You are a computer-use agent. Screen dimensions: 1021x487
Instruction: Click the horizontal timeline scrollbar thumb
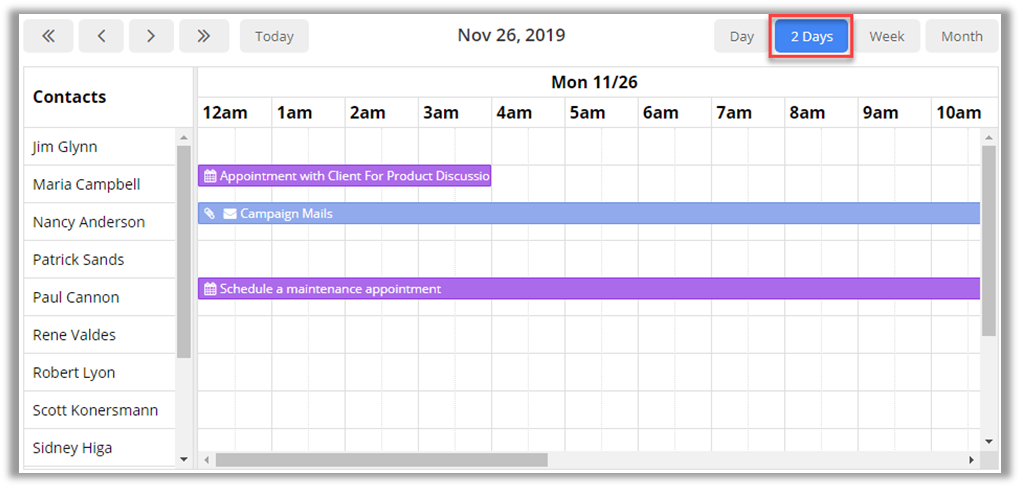pos(381,460)
